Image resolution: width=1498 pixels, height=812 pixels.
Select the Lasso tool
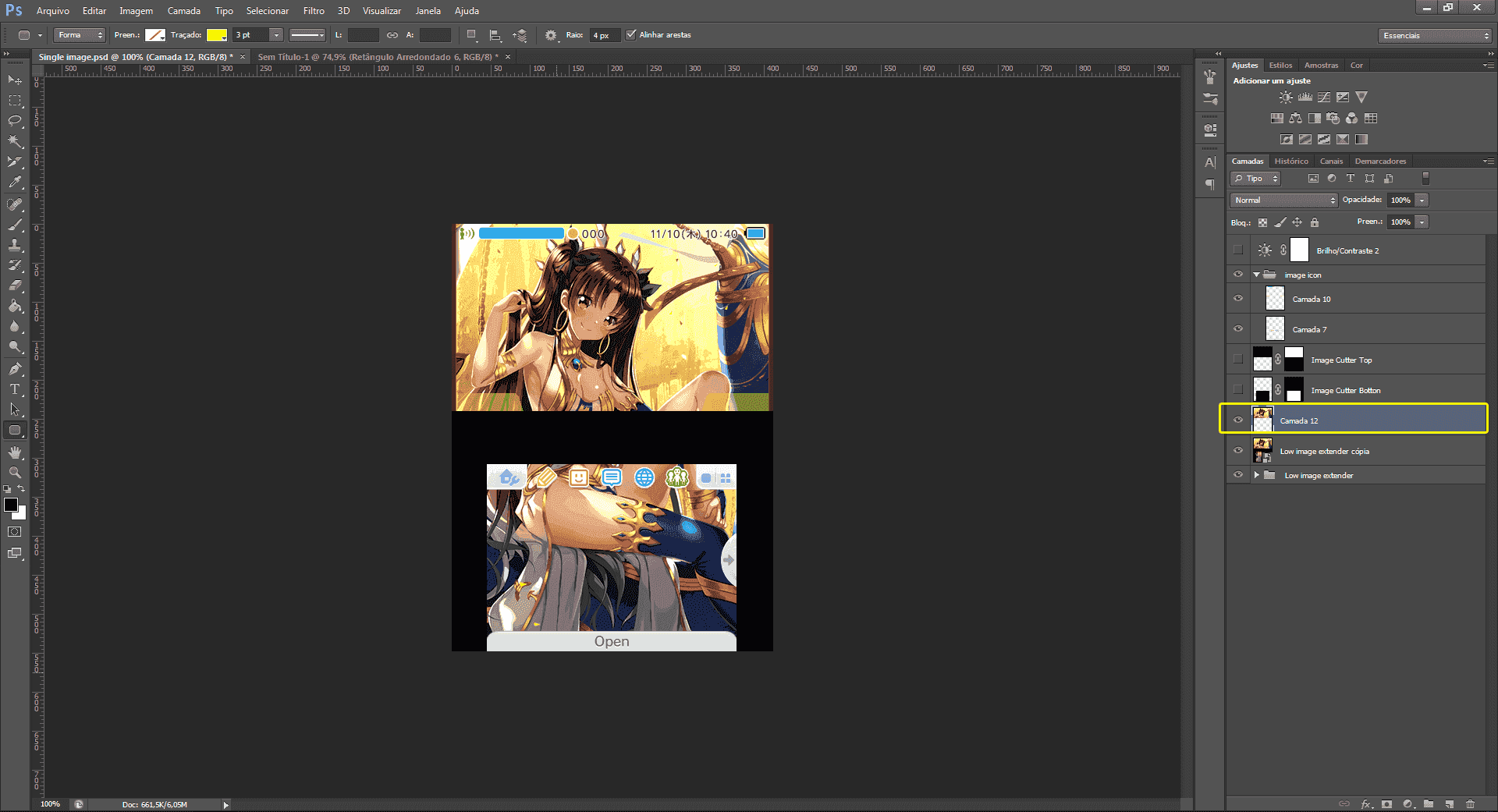click(15, 121)
